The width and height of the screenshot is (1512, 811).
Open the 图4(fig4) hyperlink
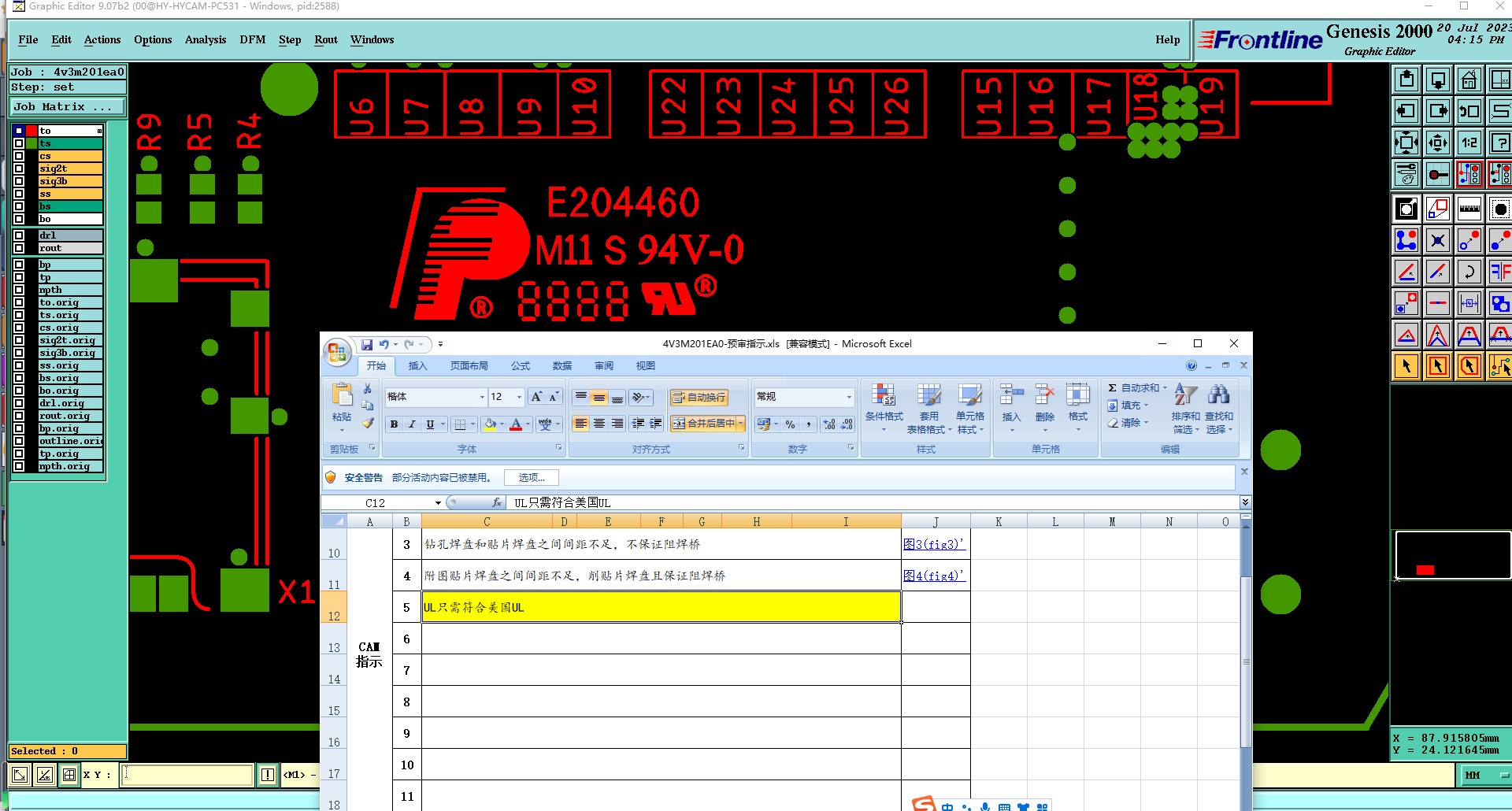pyautogui.click(x=933, y=576)
